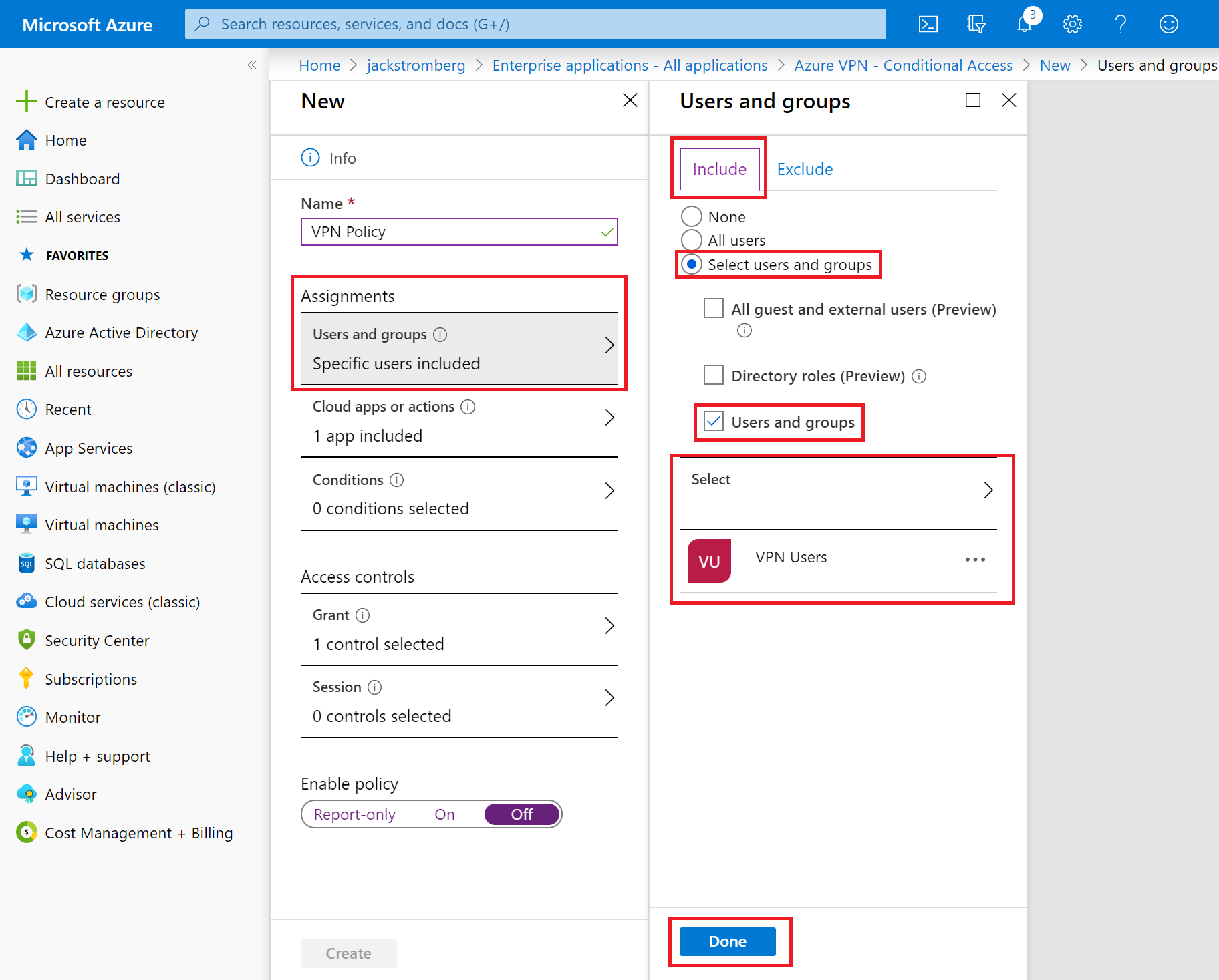Maximize the Users and groups blade

(x=973, y=100)
